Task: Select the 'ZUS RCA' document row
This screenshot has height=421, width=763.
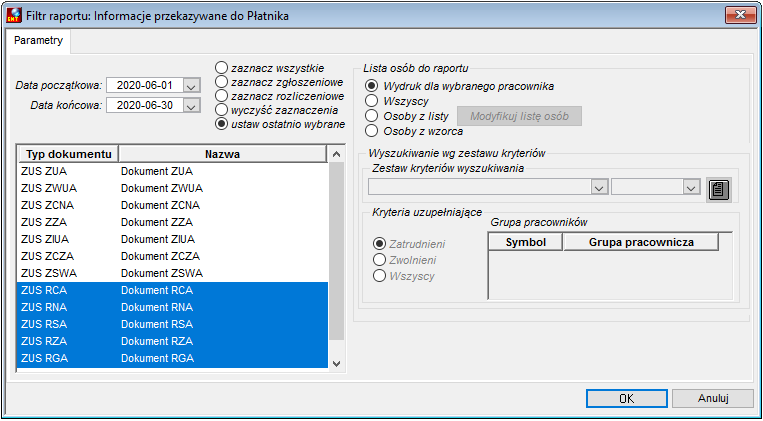Action: (173, 291)
